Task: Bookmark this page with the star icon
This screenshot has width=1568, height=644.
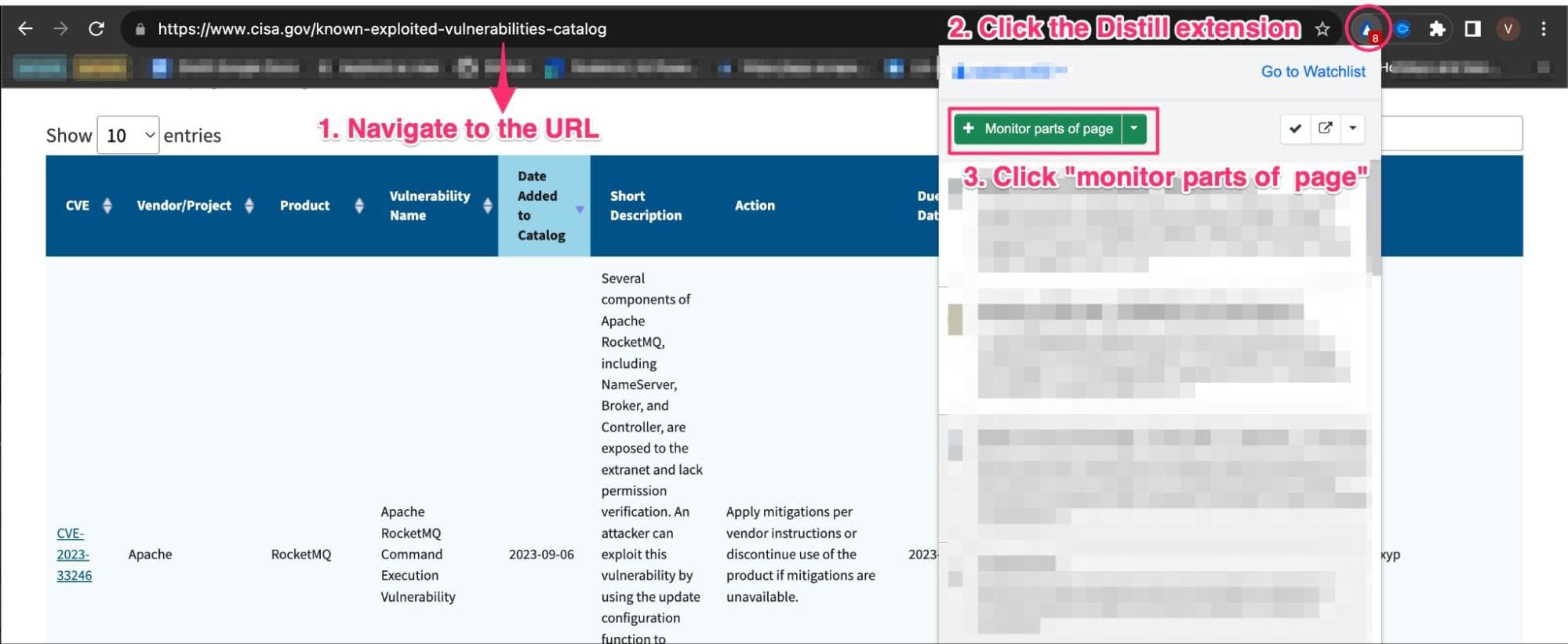Action: tap(1322, 29)
